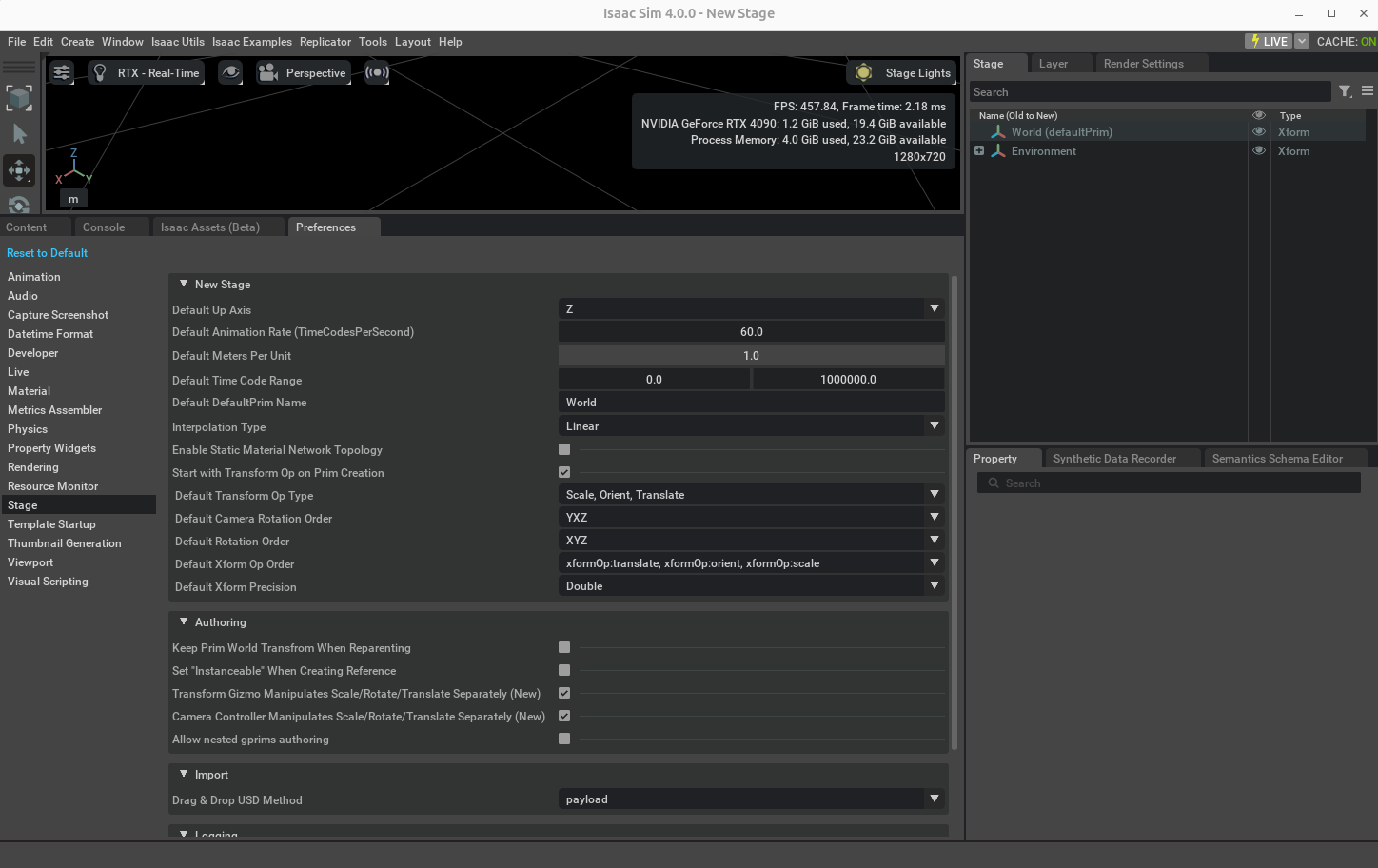
Task: Click the LIVE lightning session button
Action: click(1269, 41)
